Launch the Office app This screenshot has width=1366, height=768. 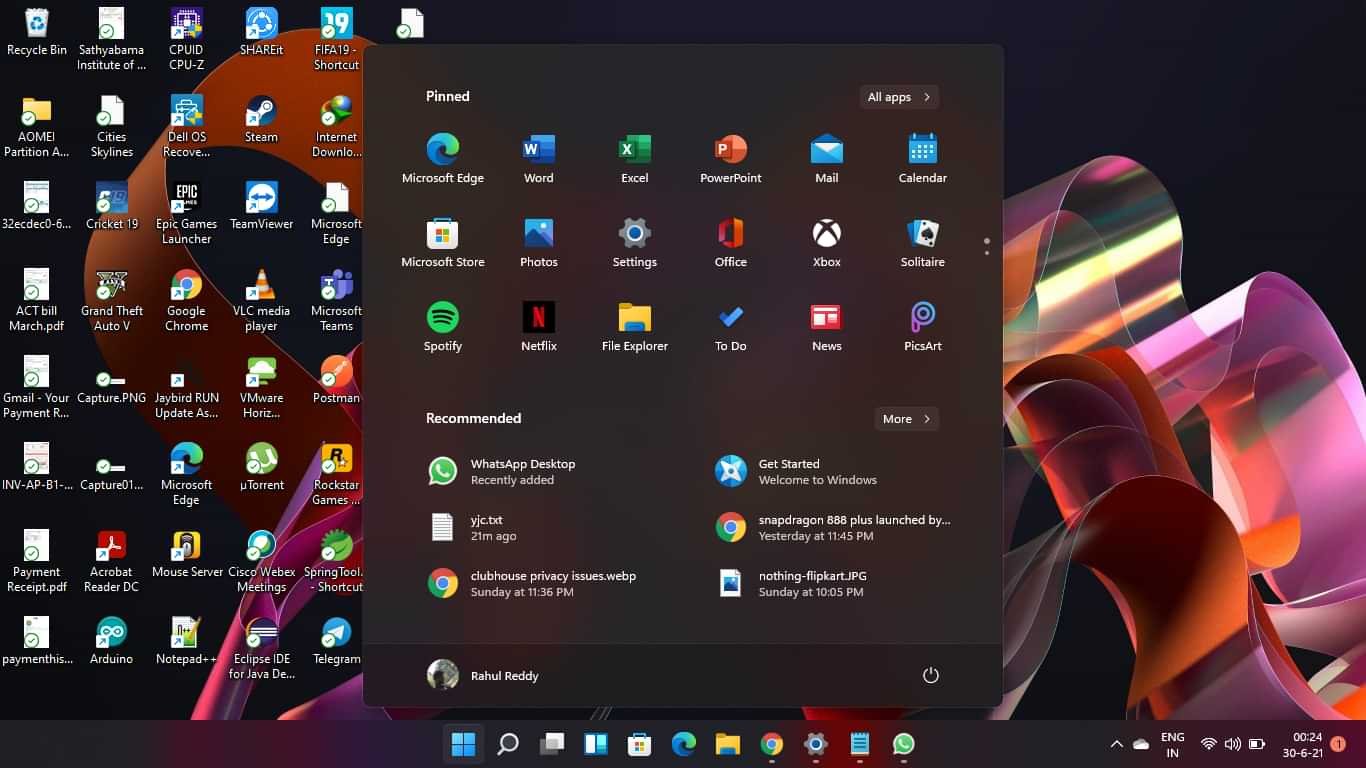point(731,243)
